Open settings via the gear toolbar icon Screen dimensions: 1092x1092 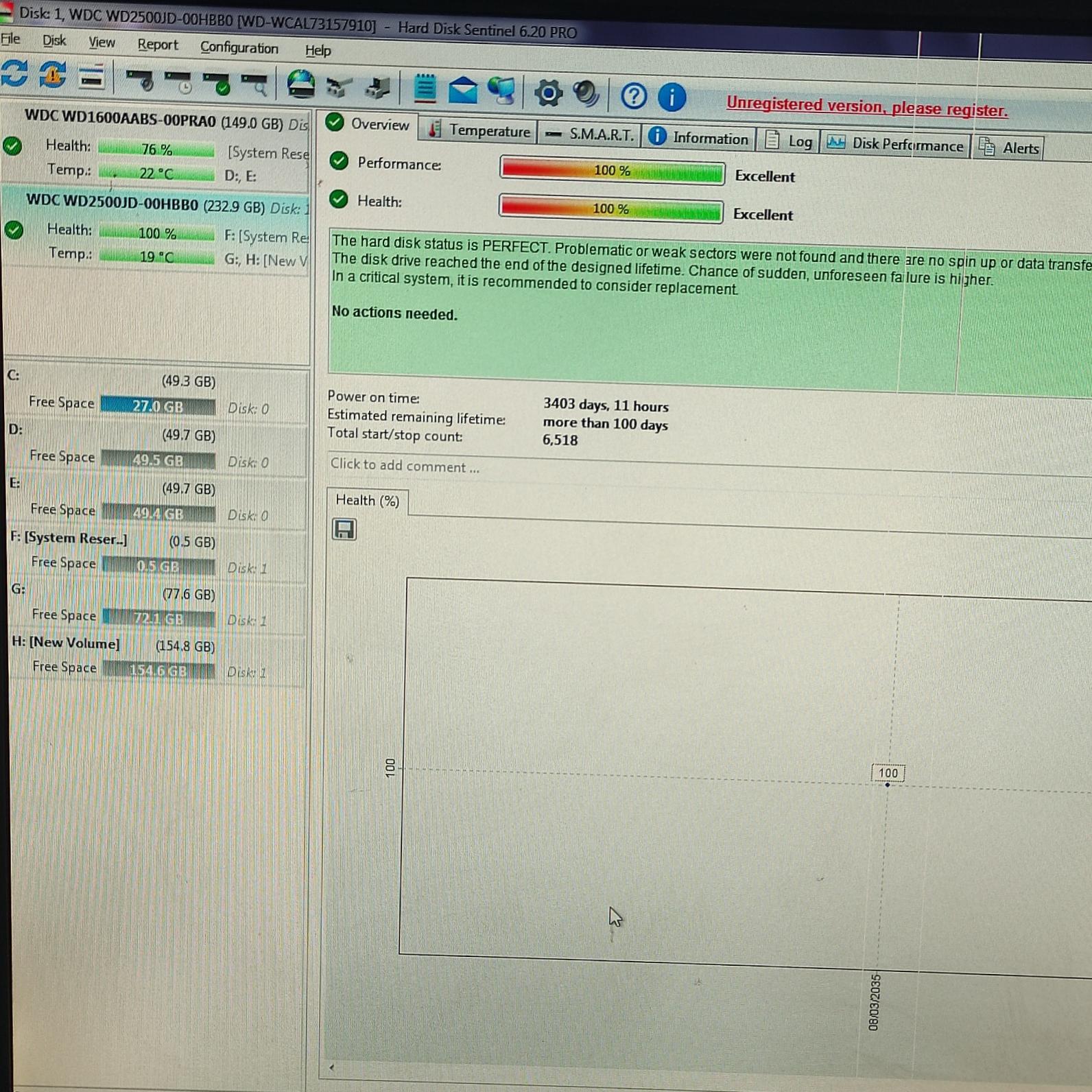(x=548, y=93)
